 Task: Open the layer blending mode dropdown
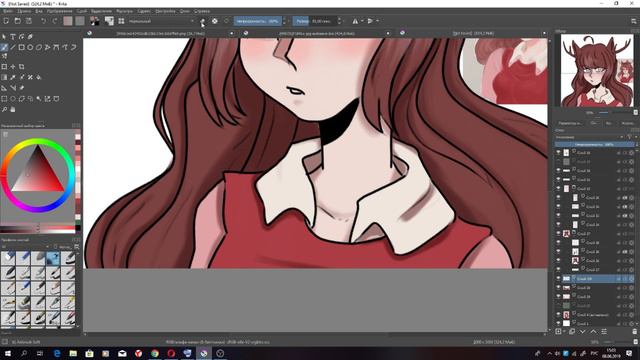(589, 137)
